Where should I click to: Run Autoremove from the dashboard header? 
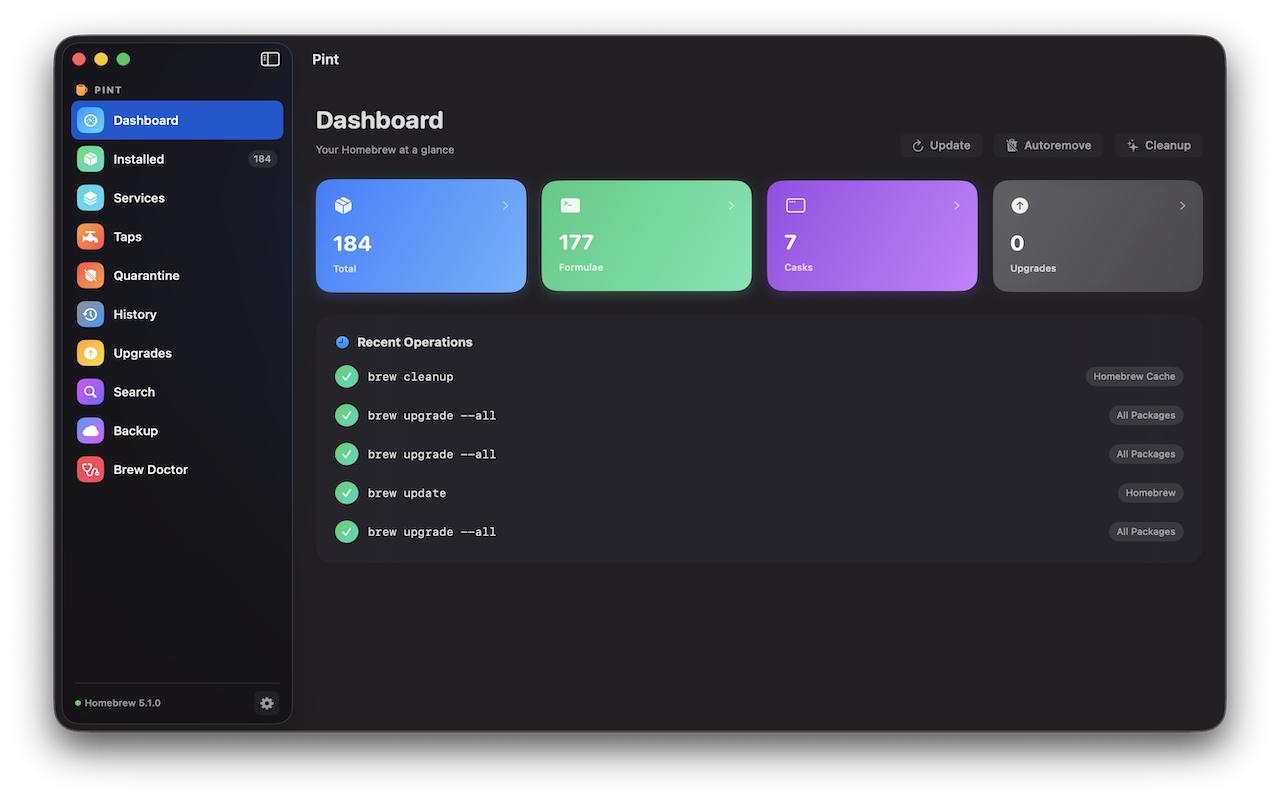(x=1048, y=145)
